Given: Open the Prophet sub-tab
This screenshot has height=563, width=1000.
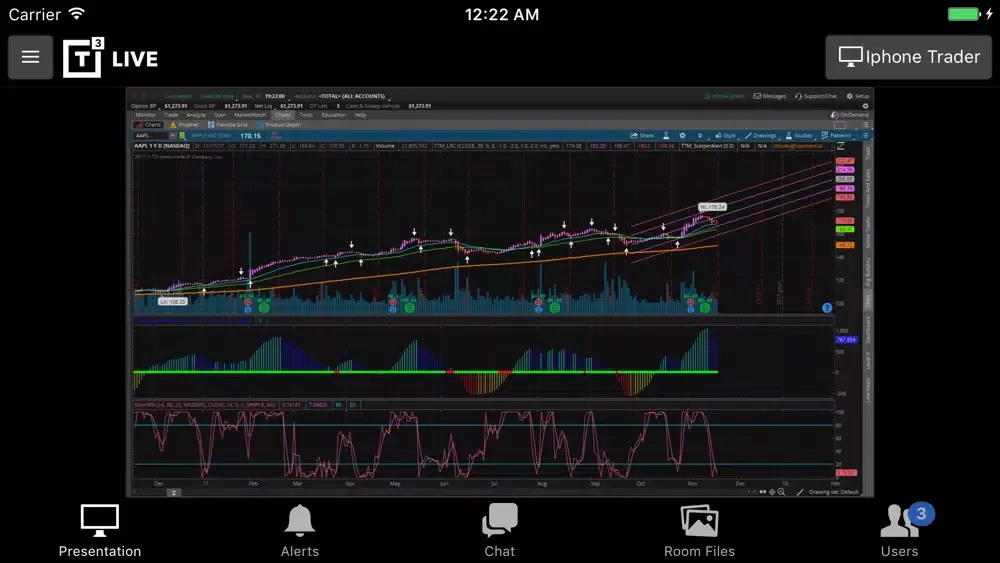Looking at the screenshot, I should pos(184,125).
